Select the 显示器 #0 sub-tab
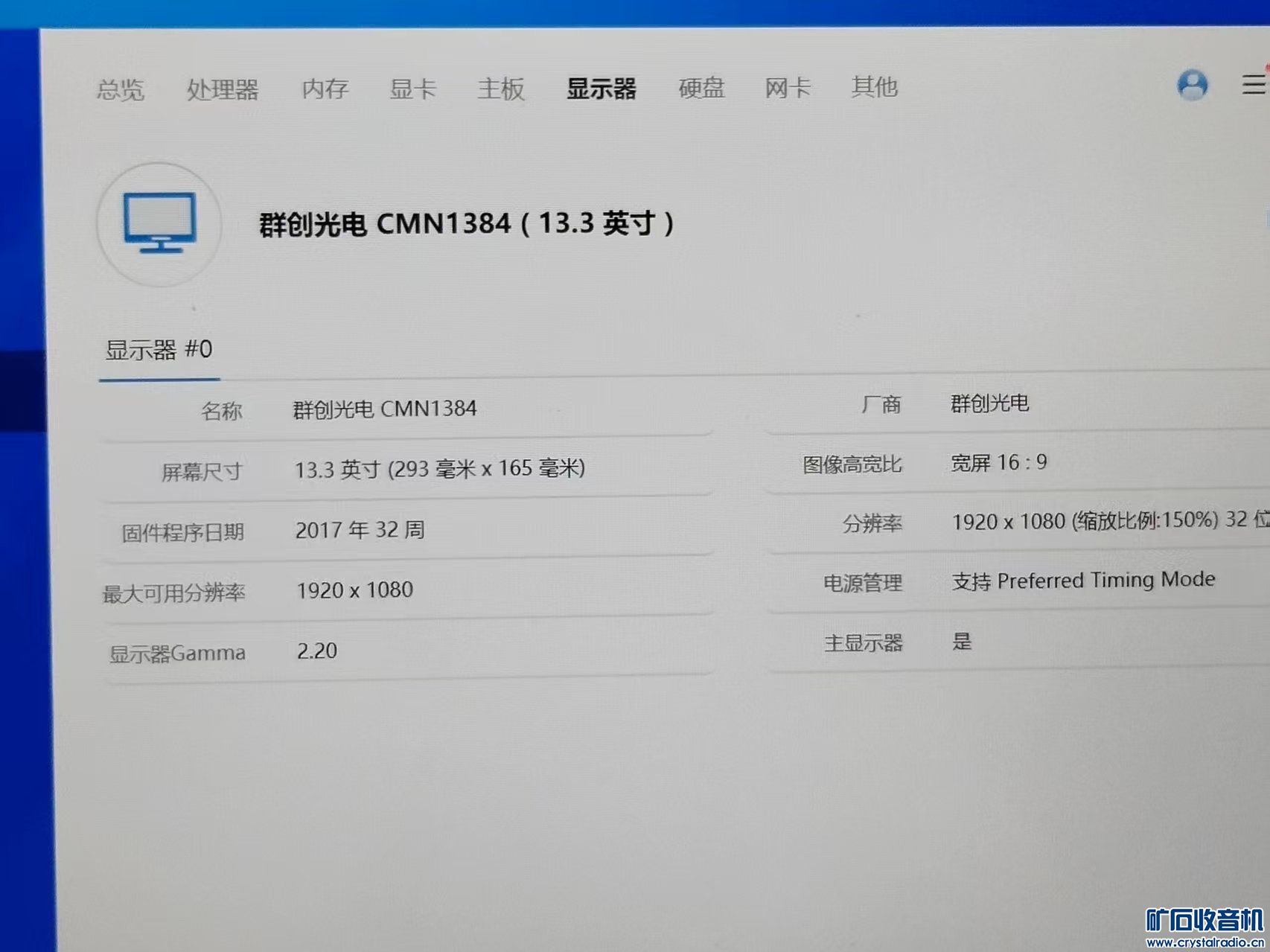This screenshot has height=952, width=1270. (x=159, y=349)
